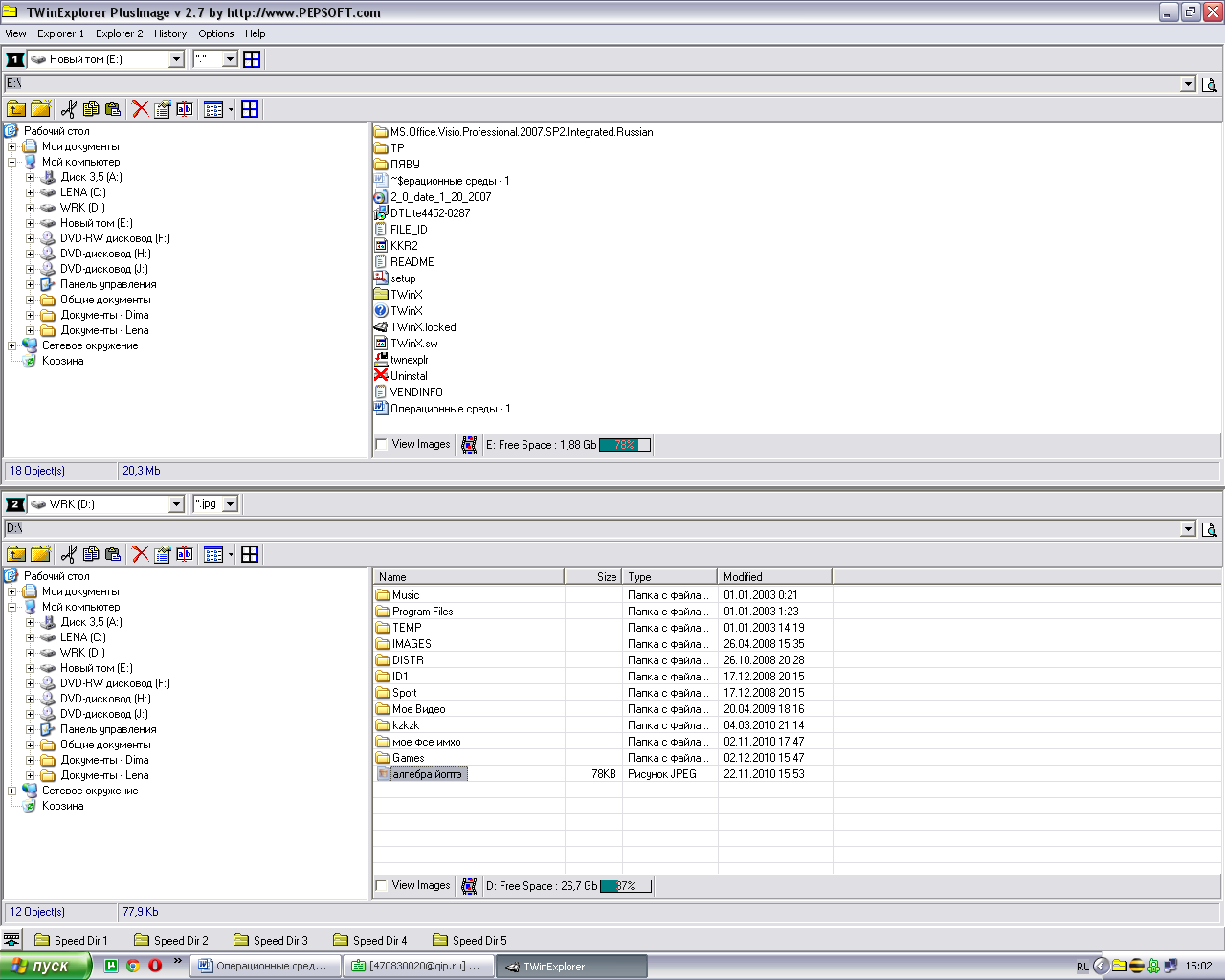
Task: Sort by Modified column header
Action: pos(774,577)
